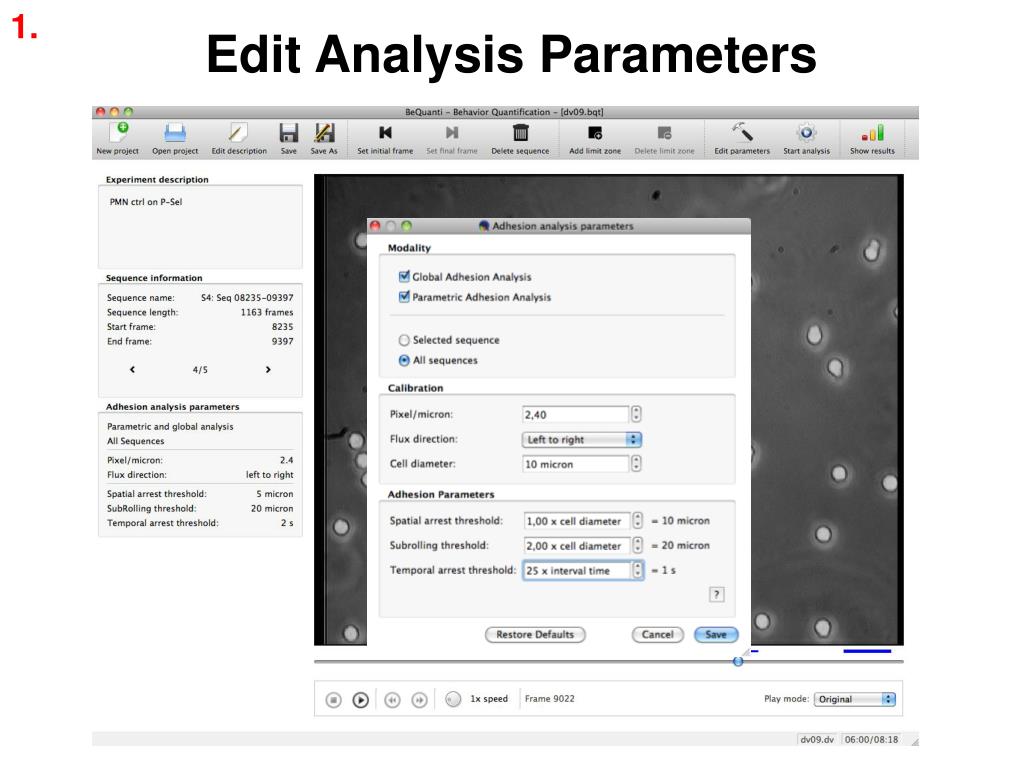Click the '06:00/08:18' status time

871,739
